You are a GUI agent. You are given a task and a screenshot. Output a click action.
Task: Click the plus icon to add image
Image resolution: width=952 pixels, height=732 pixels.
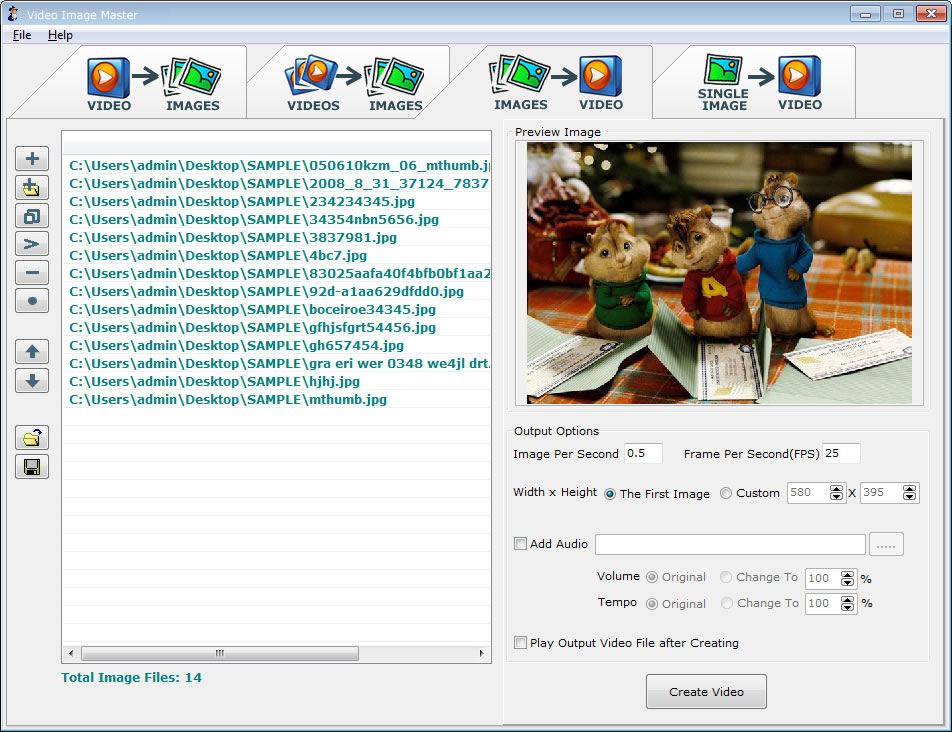[x=32, y=159]
